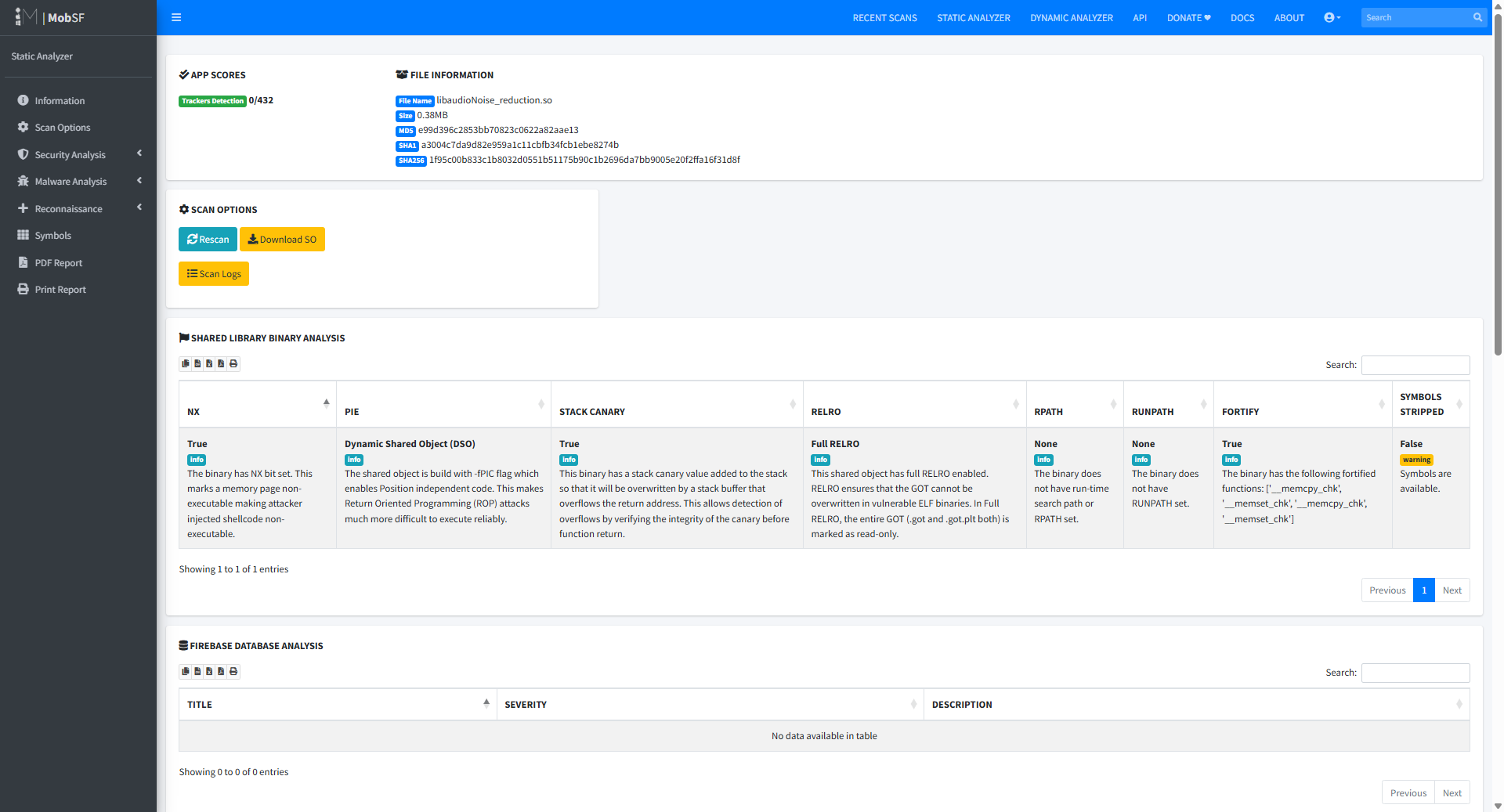Print the Firebase Database Analysis table
This screenshot has width=1504, height=812.
click(x=233, y=672)
